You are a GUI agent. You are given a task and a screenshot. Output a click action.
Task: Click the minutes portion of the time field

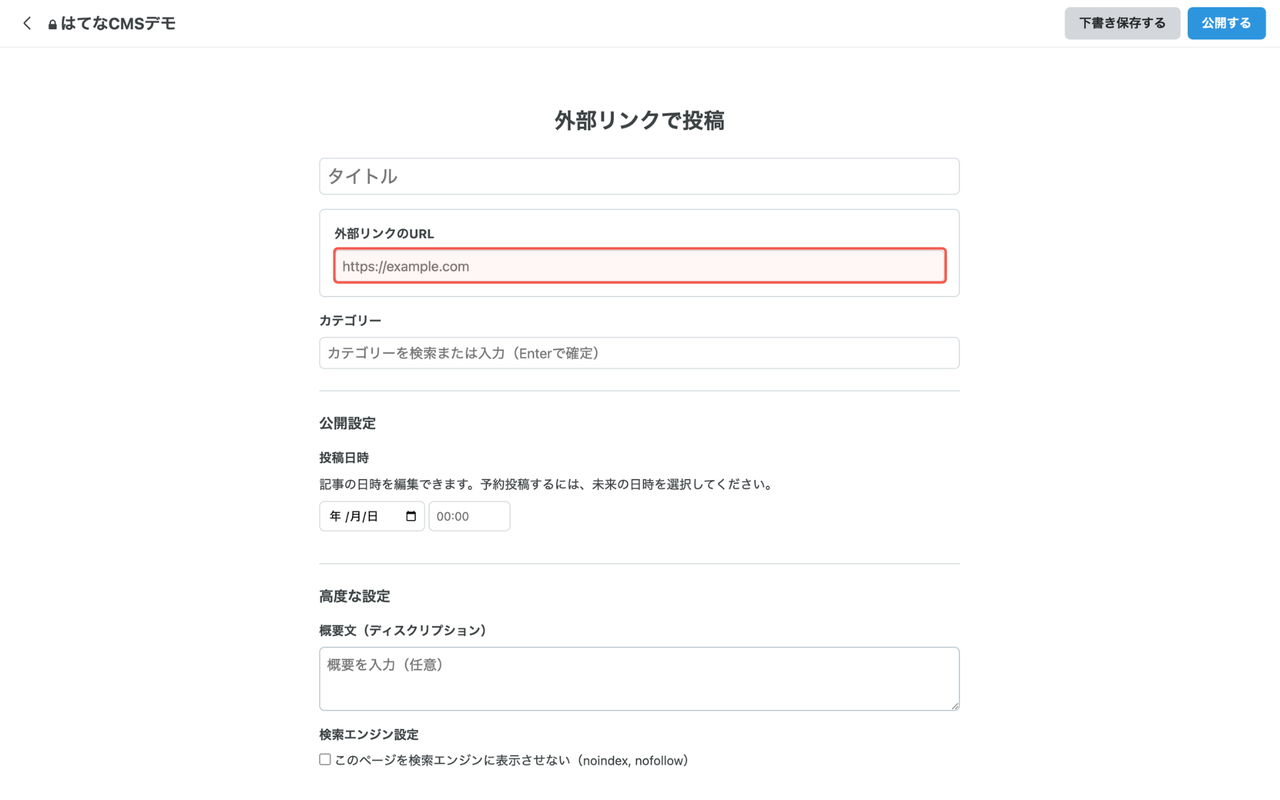[465, 516]
